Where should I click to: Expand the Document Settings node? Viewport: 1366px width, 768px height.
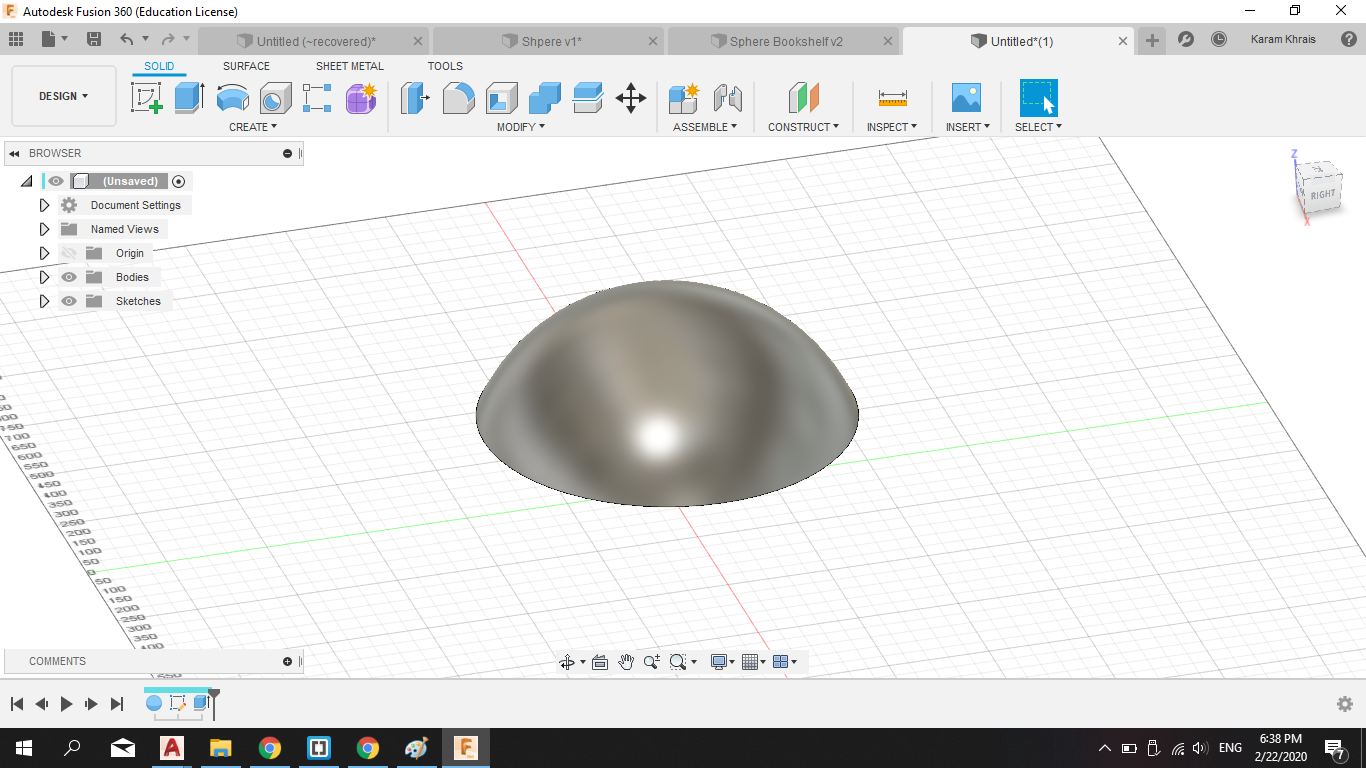[x=44, y=205]
